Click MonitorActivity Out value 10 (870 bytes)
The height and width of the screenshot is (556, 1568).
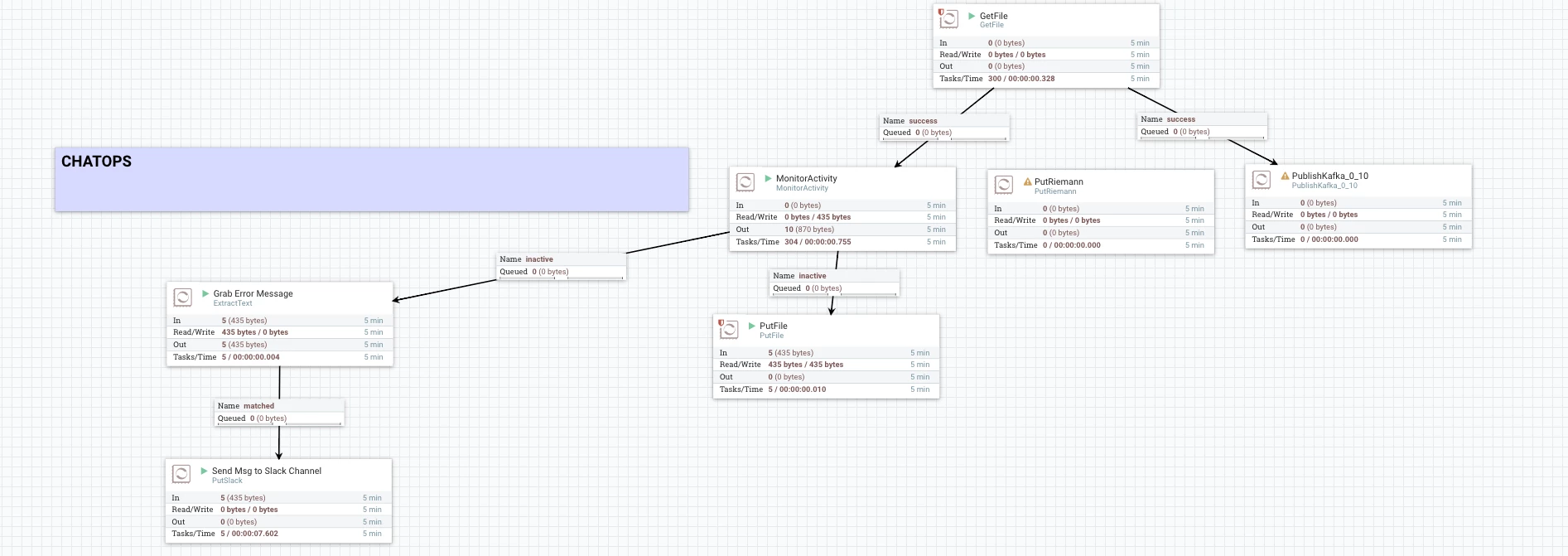(809, 230)
